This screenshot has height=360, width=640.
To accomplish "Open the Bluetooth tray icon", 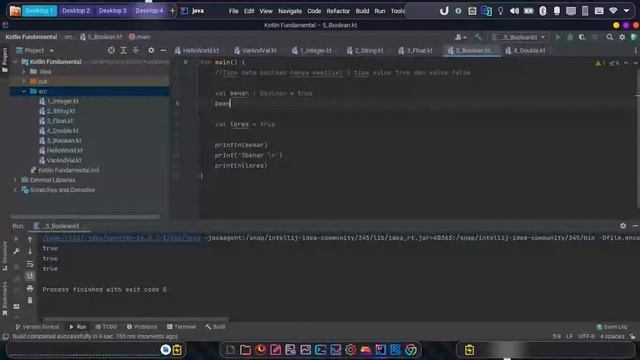I will pos(542,11).
